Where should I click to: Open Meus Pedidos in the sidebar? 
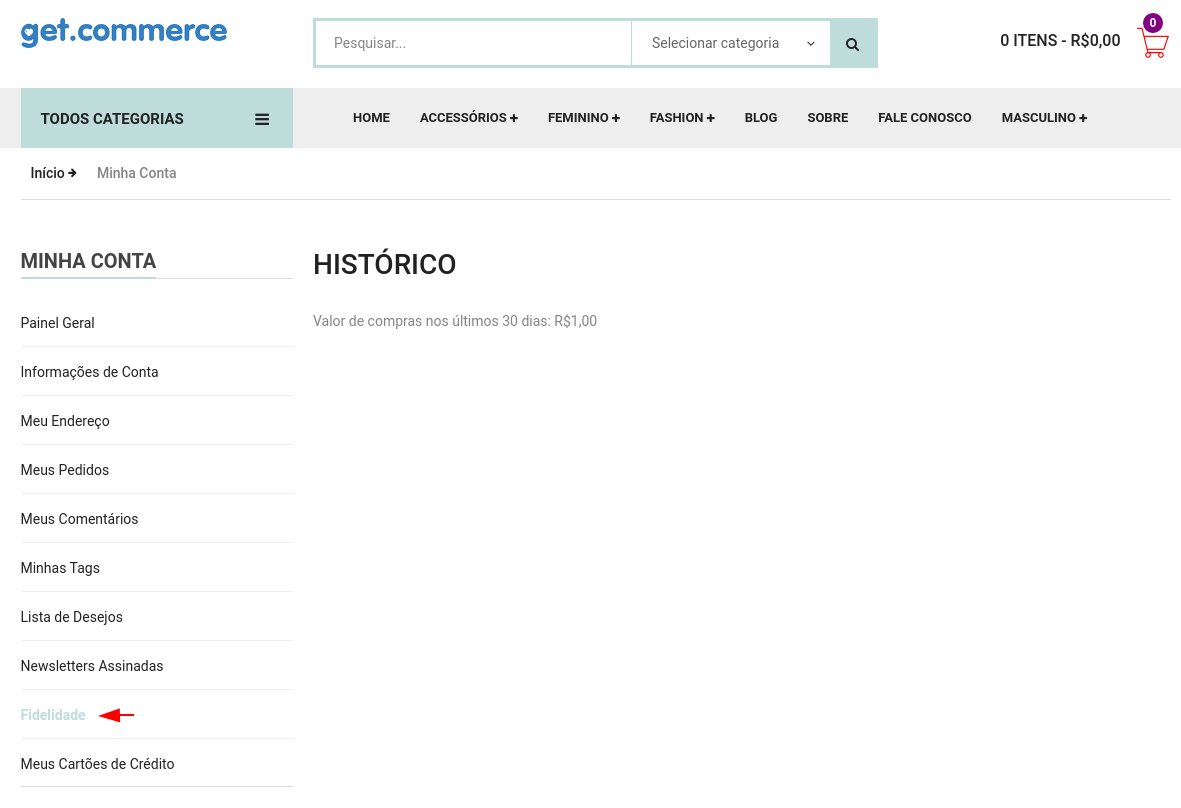click(x=65, y=470)
